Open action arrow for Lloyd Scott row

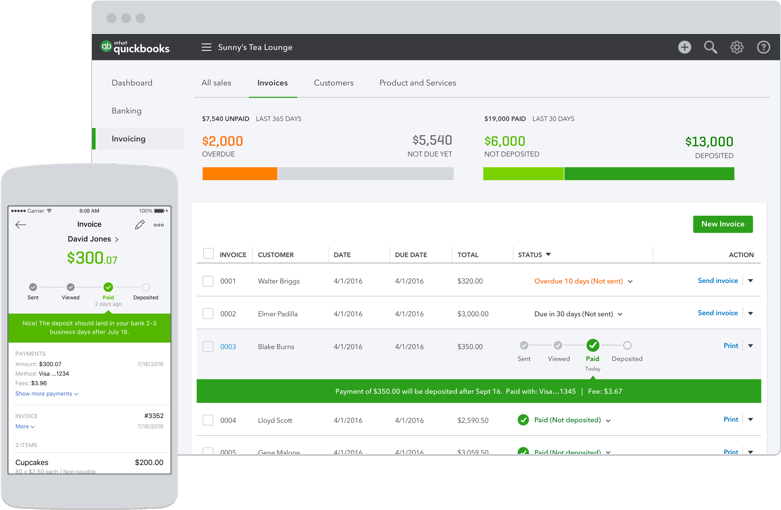coord(751,419)
